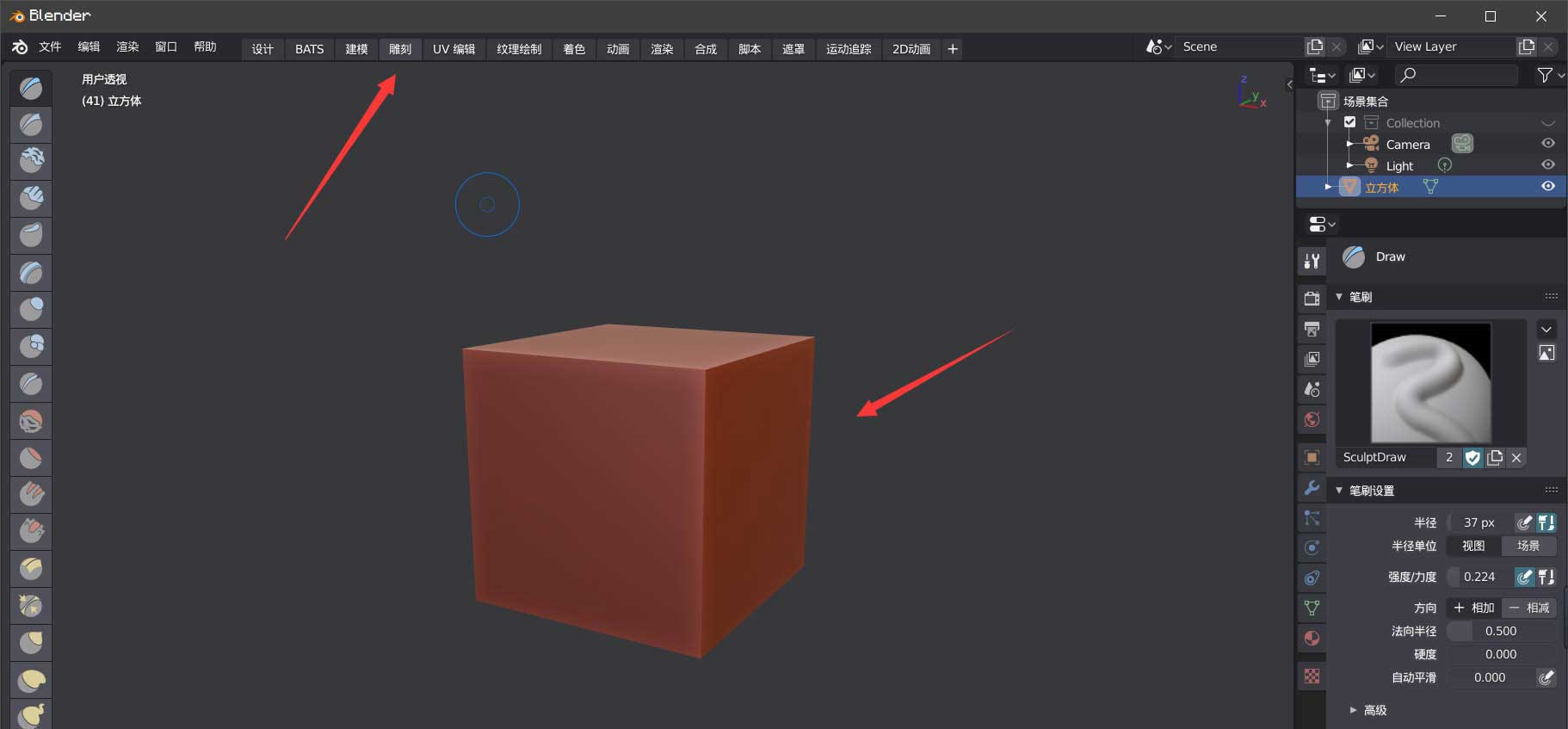Select the Layer sculpt brush

[x=31, y=273]
